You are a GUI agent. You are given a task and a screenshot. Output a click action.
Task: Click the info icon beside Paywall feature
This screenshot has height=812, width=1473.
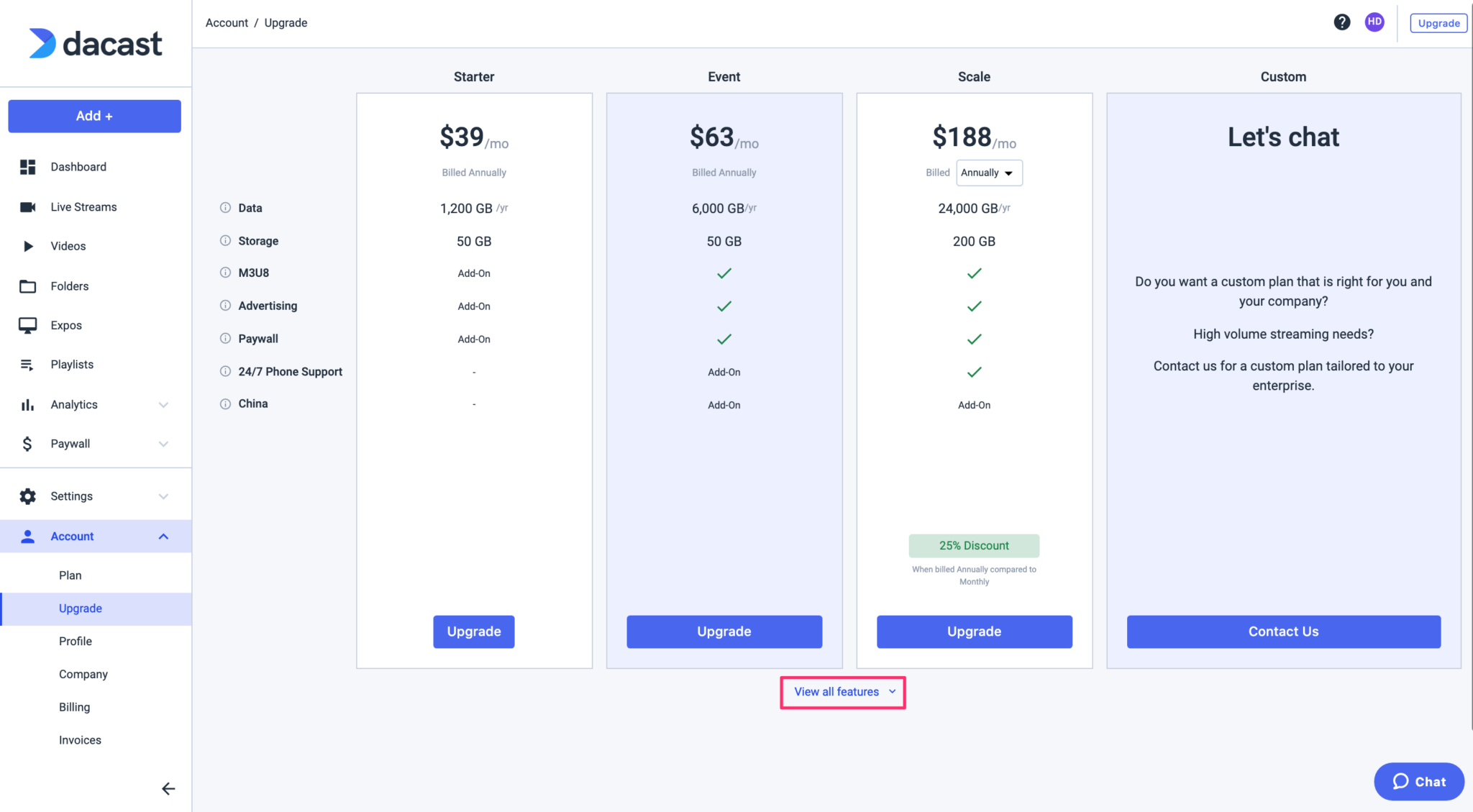(225, 339)
